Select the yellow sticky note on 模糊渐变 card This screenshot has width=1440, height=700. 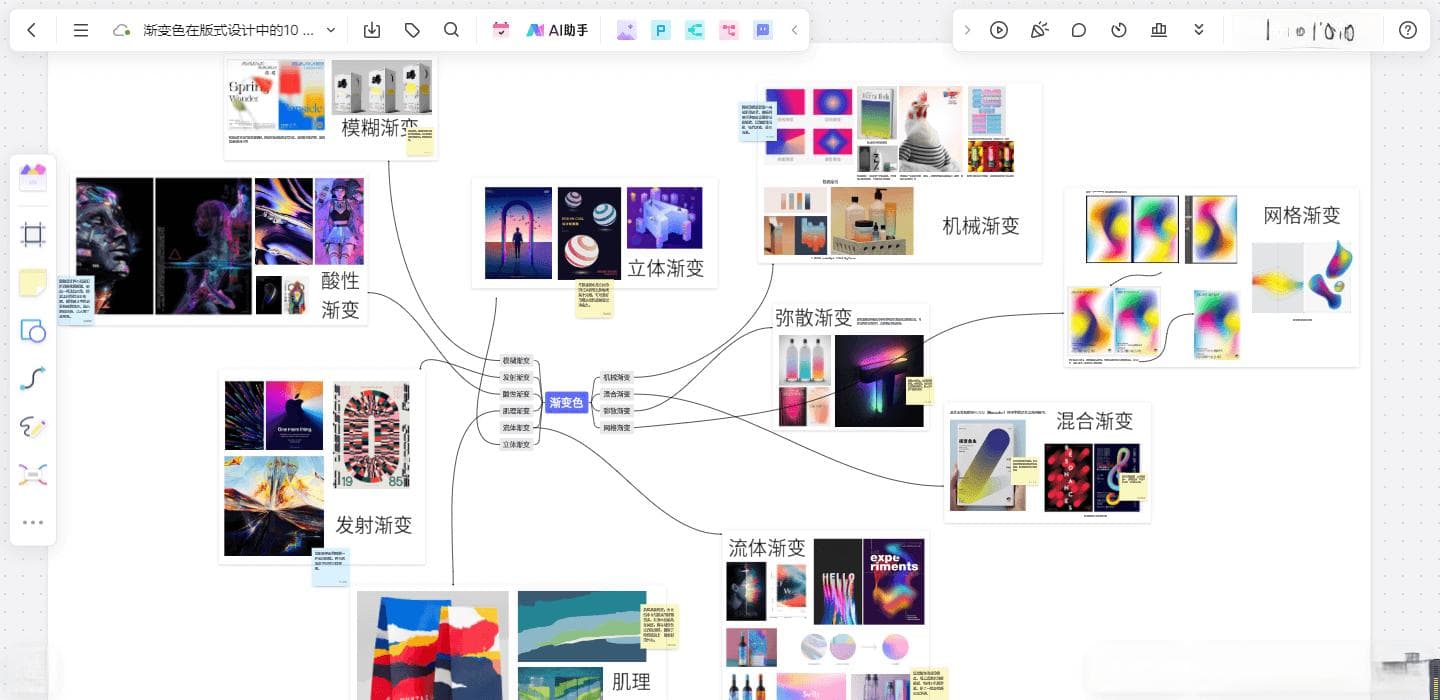click(420, 141)
